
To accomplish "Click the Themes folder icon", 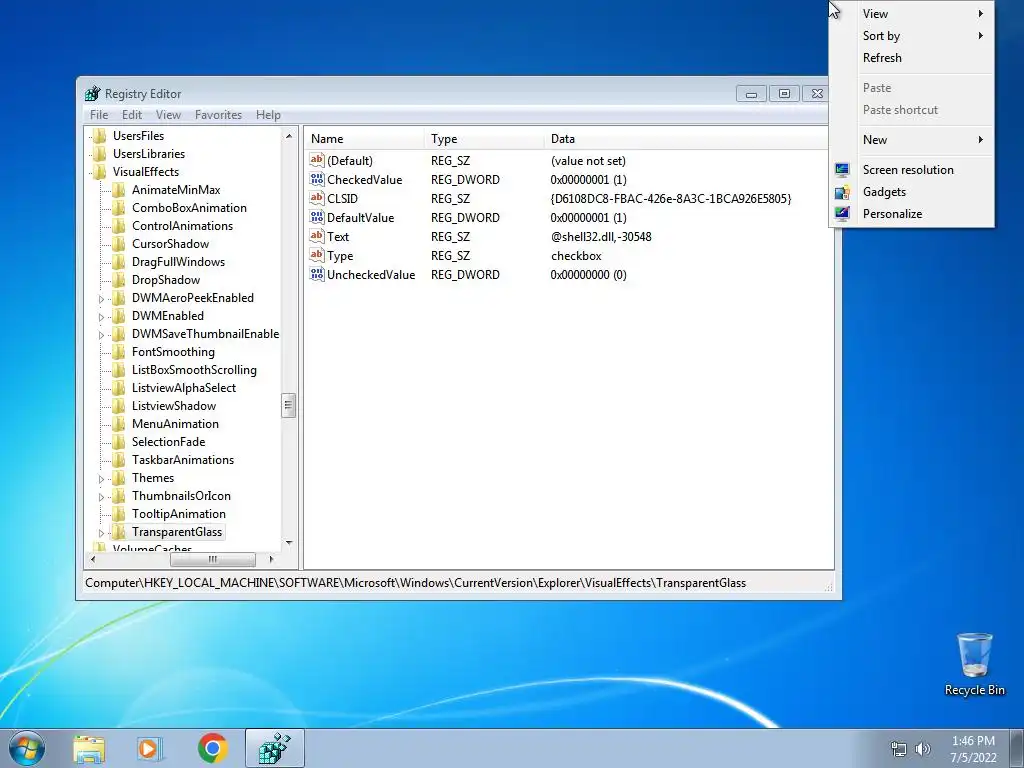I will coord(119,478).
